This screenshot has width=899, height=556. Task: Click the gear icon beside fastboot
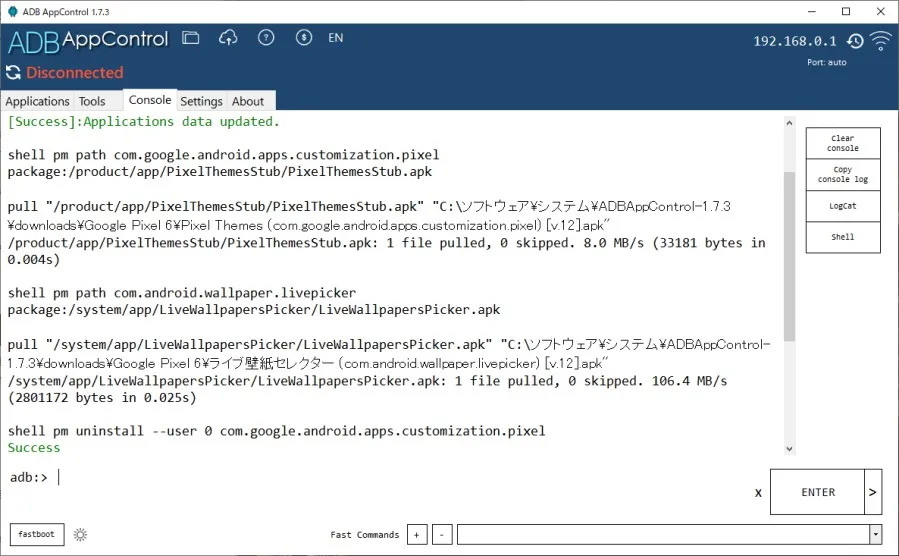pos(80,535)
